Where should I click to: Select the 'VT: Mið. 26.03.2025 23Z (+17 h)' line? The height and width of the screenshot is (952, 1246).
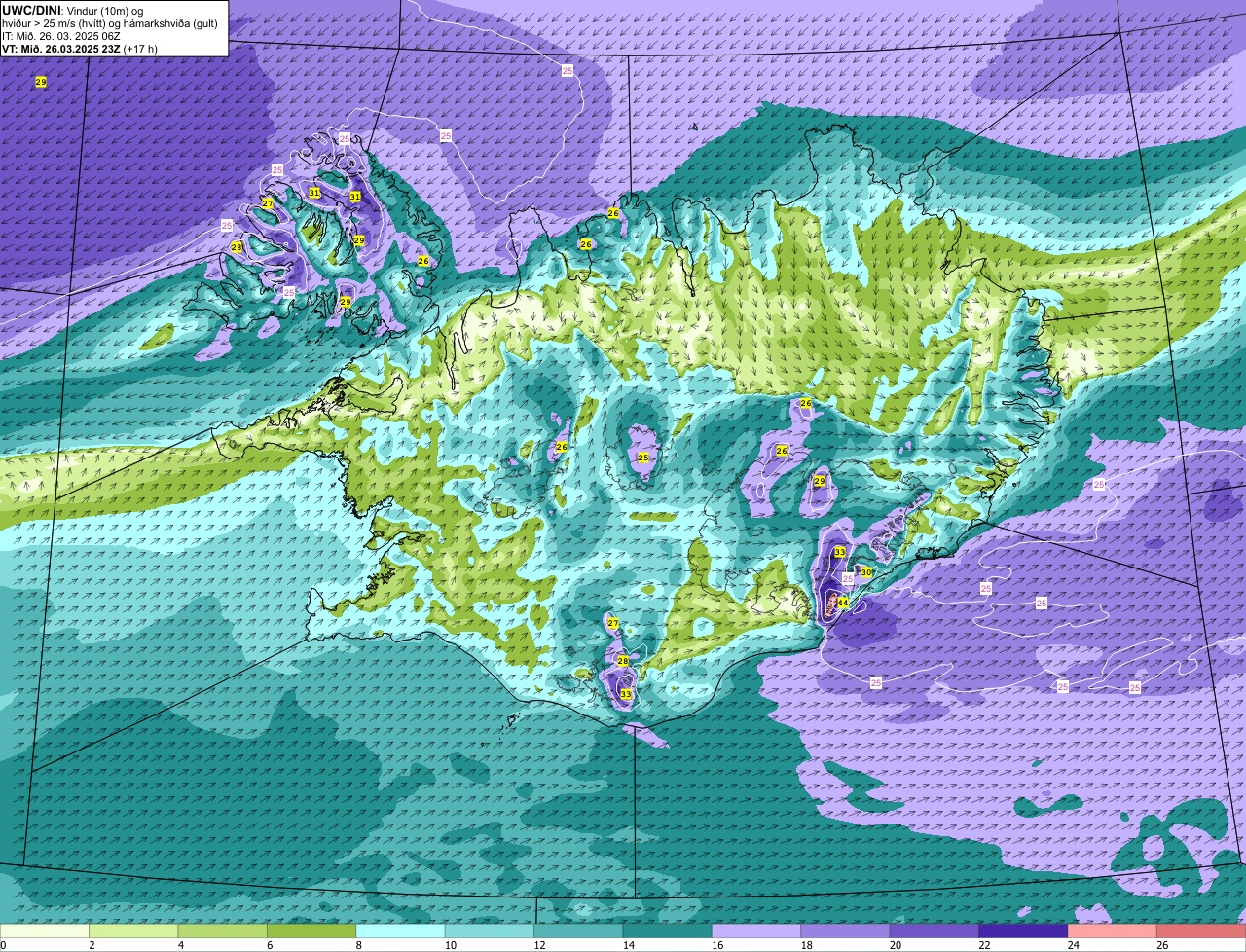tap(80, 48)
